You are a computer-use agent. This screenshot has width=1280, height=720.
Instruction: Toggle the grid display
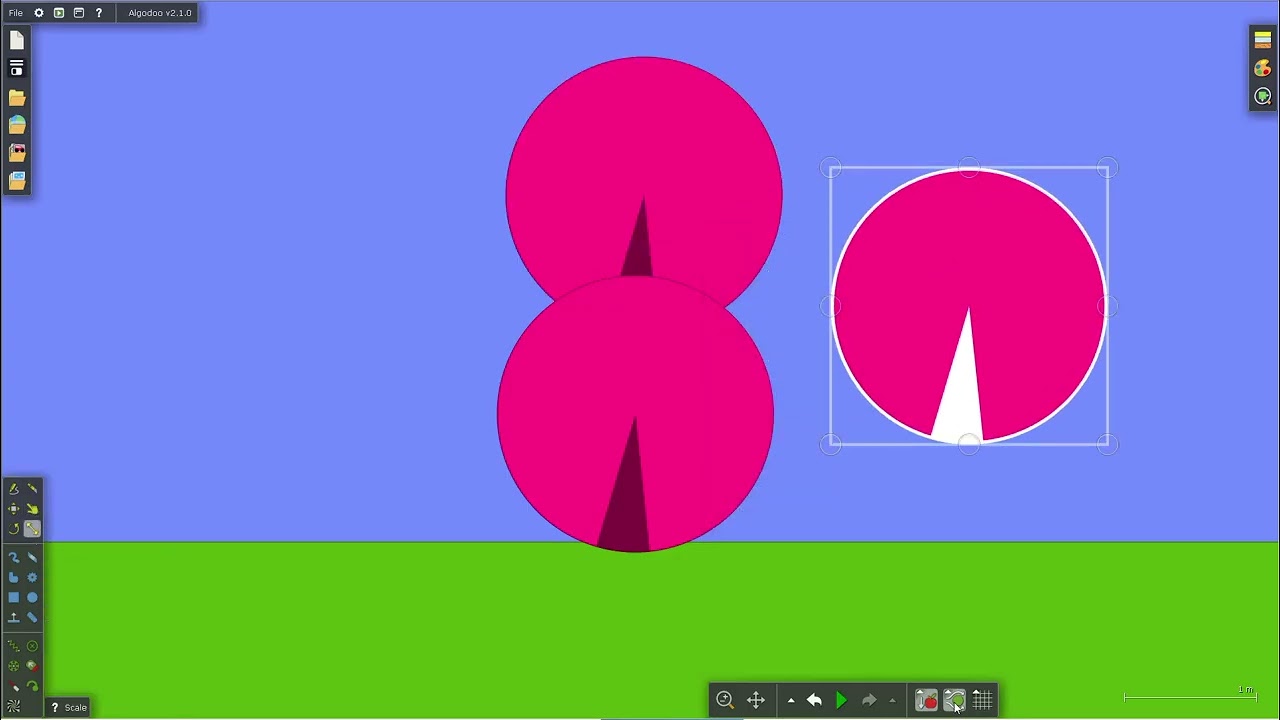982,700
